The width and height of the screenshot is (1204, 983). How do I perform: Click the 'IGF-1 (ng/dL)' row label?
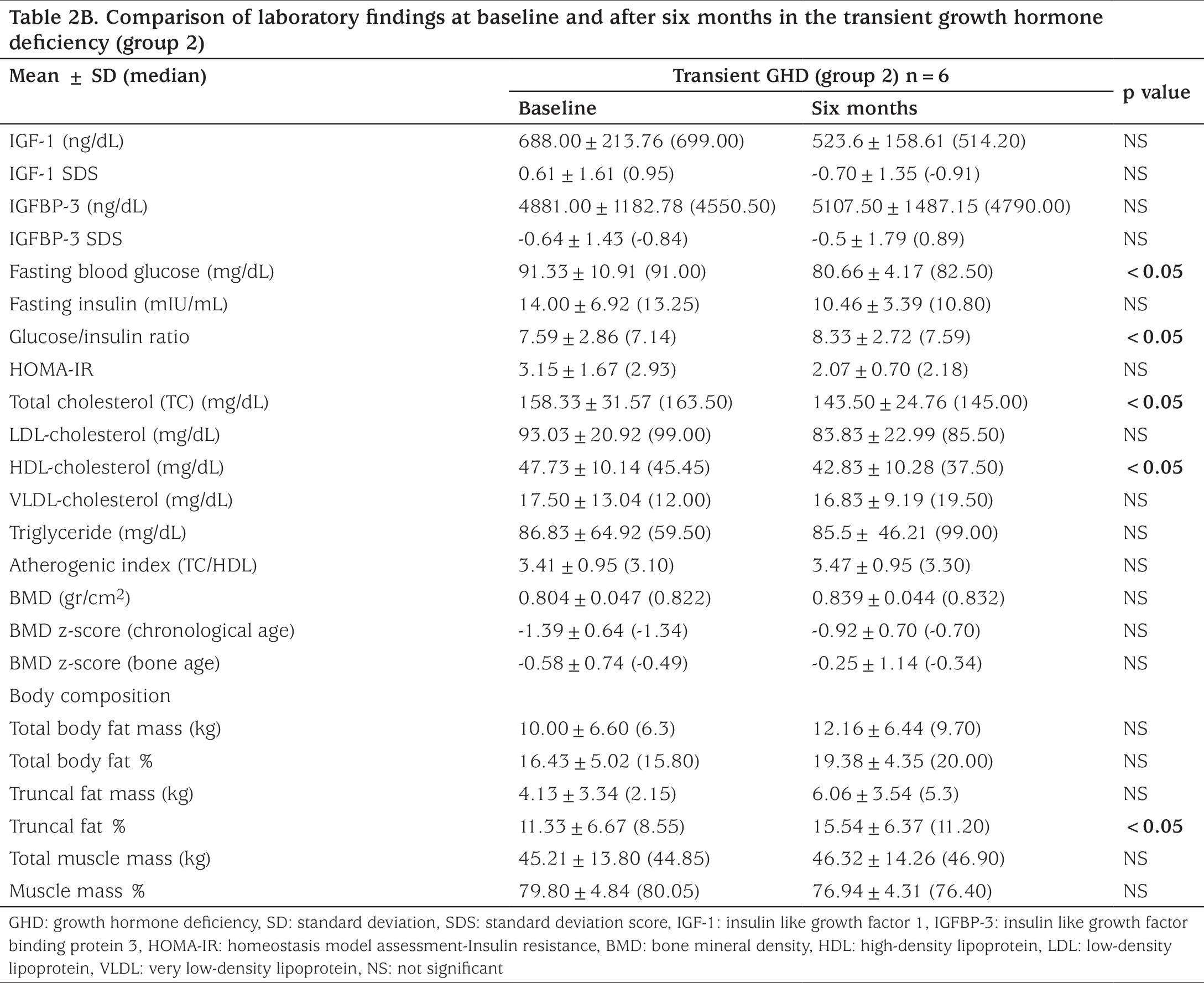[66, 141]
